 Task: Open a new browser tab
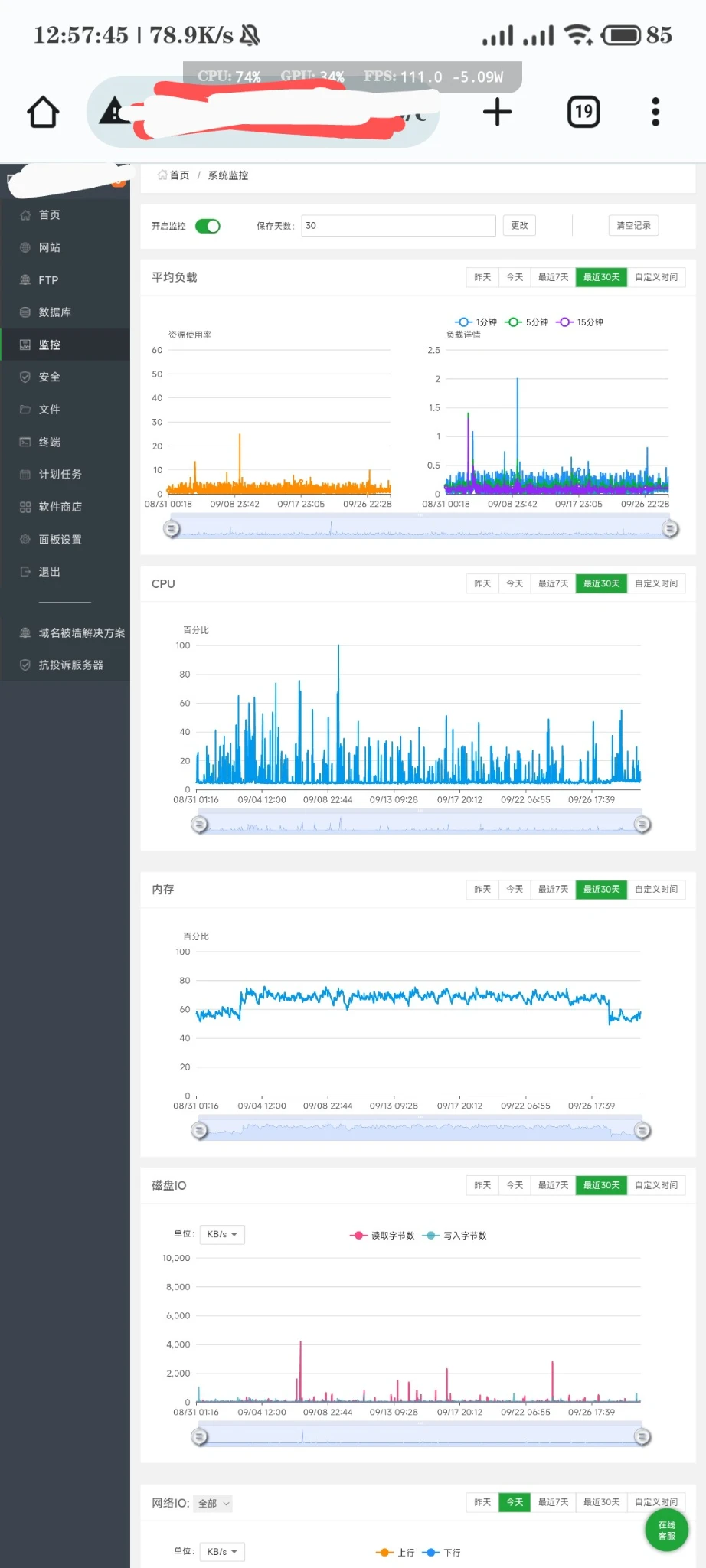coord(497,113)
